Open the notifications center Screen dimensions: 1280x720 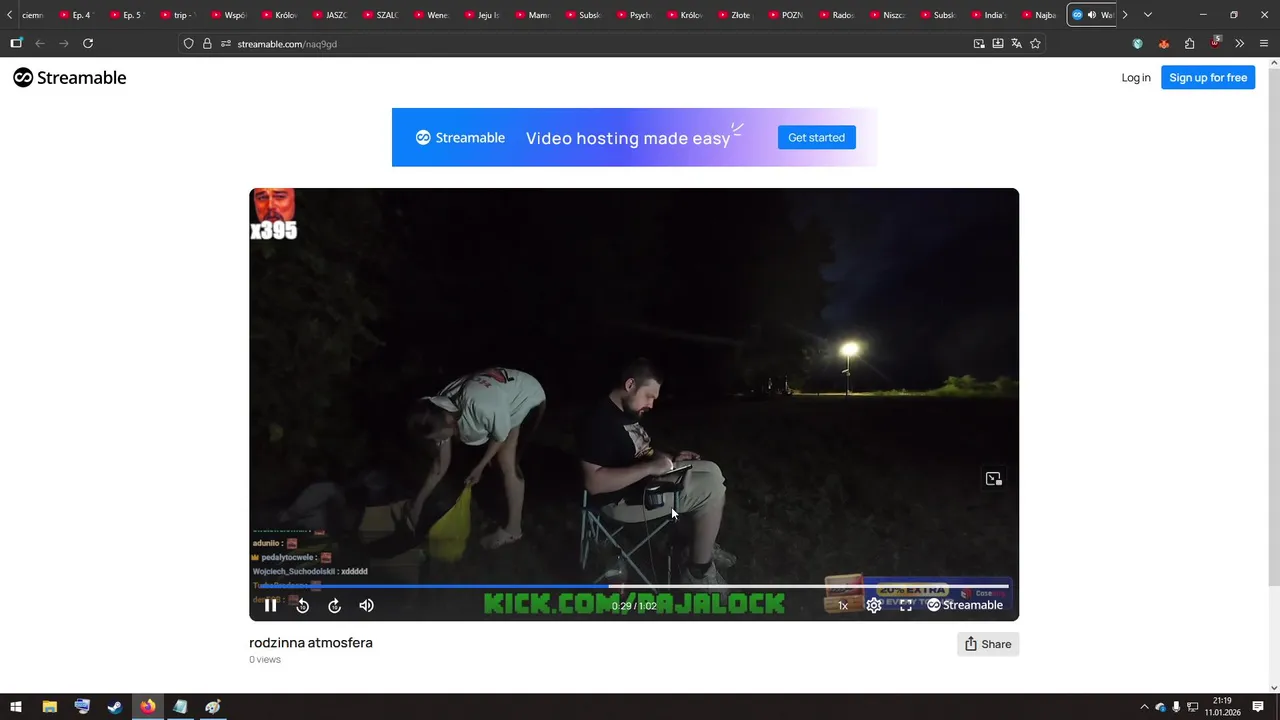point(1258,707)
